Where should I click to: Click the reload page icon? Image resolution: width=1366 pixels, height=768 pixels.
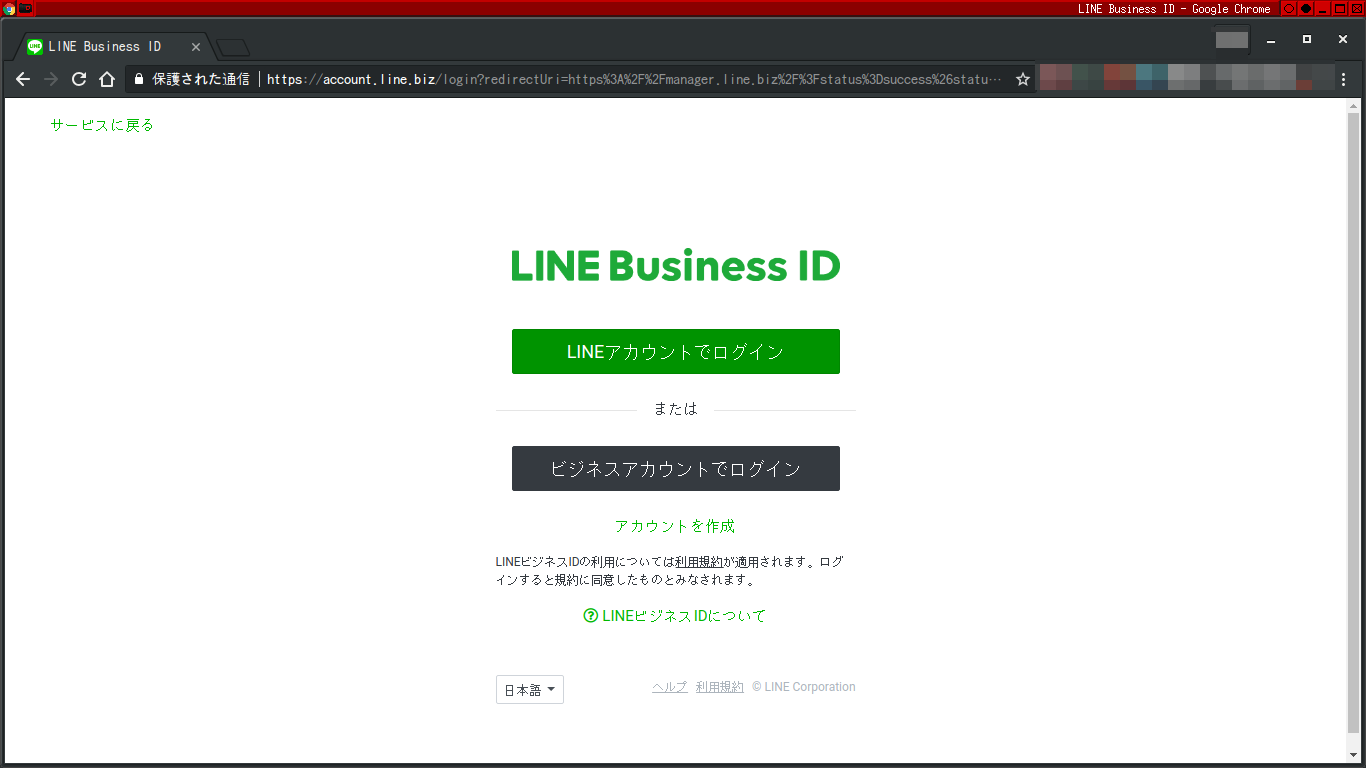pos(79,78)
